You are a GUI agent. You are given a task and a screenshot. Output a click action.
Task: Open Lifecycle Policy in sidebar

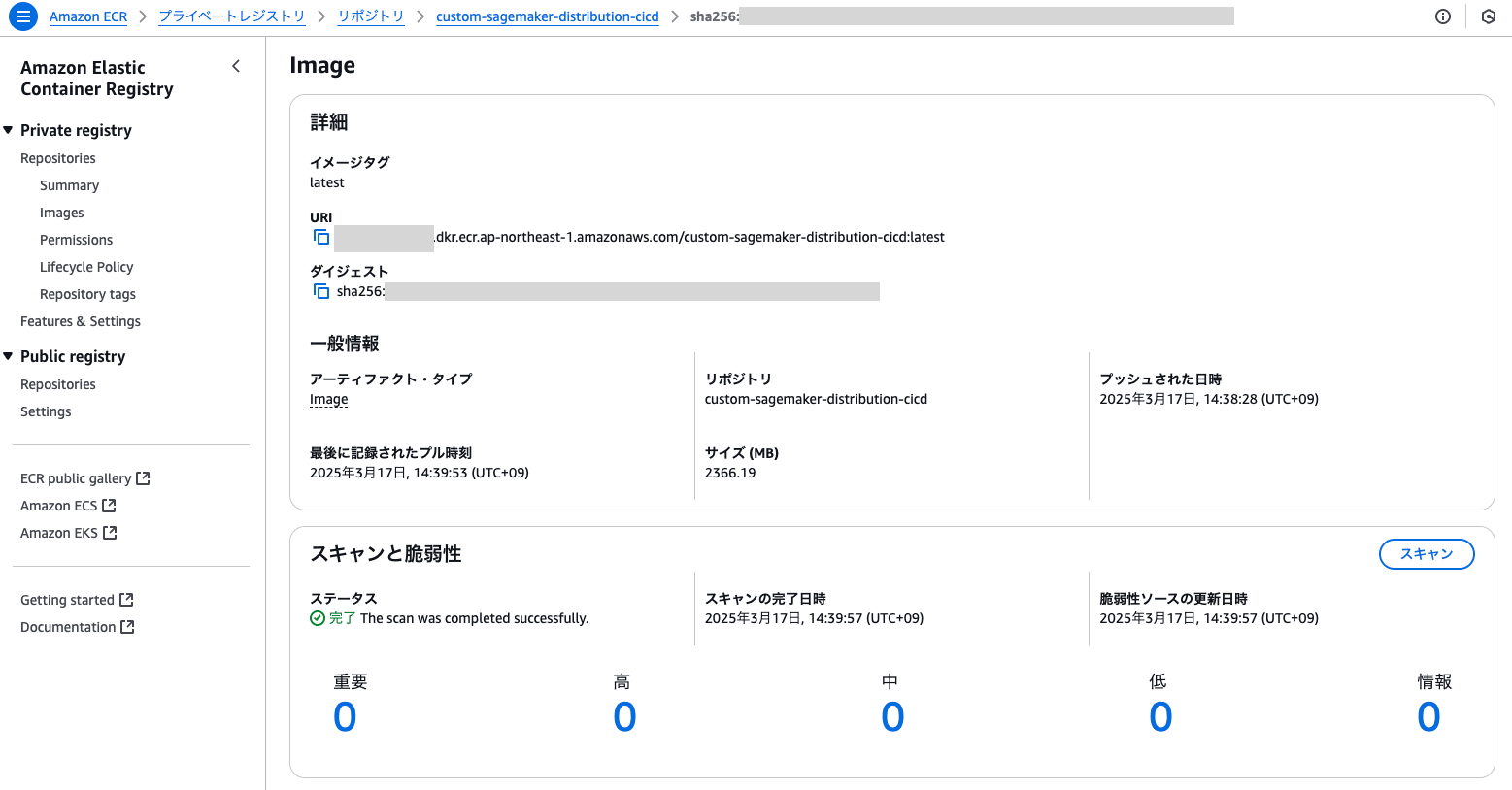coord(86,267)
